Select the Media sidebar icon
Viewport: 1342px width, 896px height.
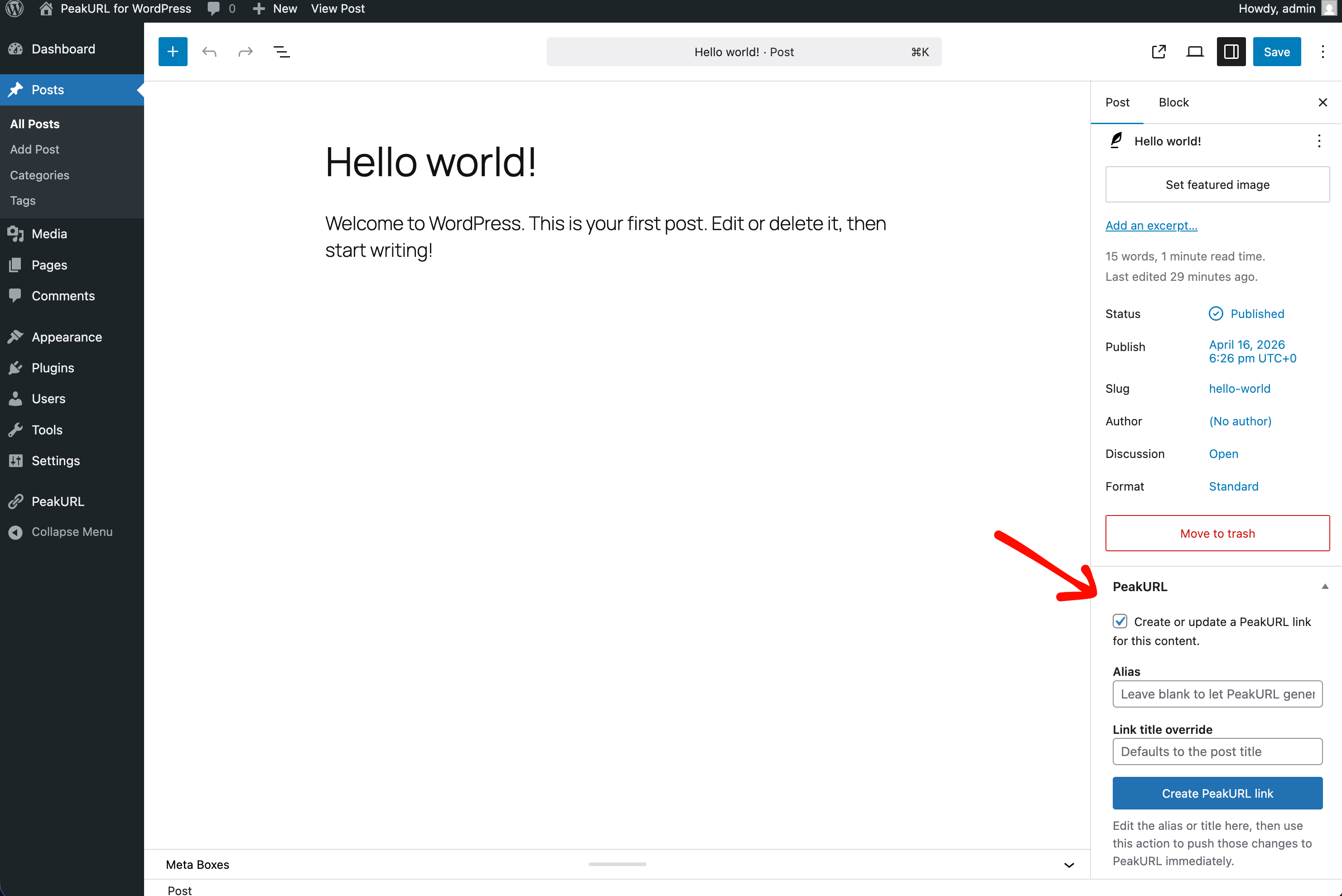15,233
